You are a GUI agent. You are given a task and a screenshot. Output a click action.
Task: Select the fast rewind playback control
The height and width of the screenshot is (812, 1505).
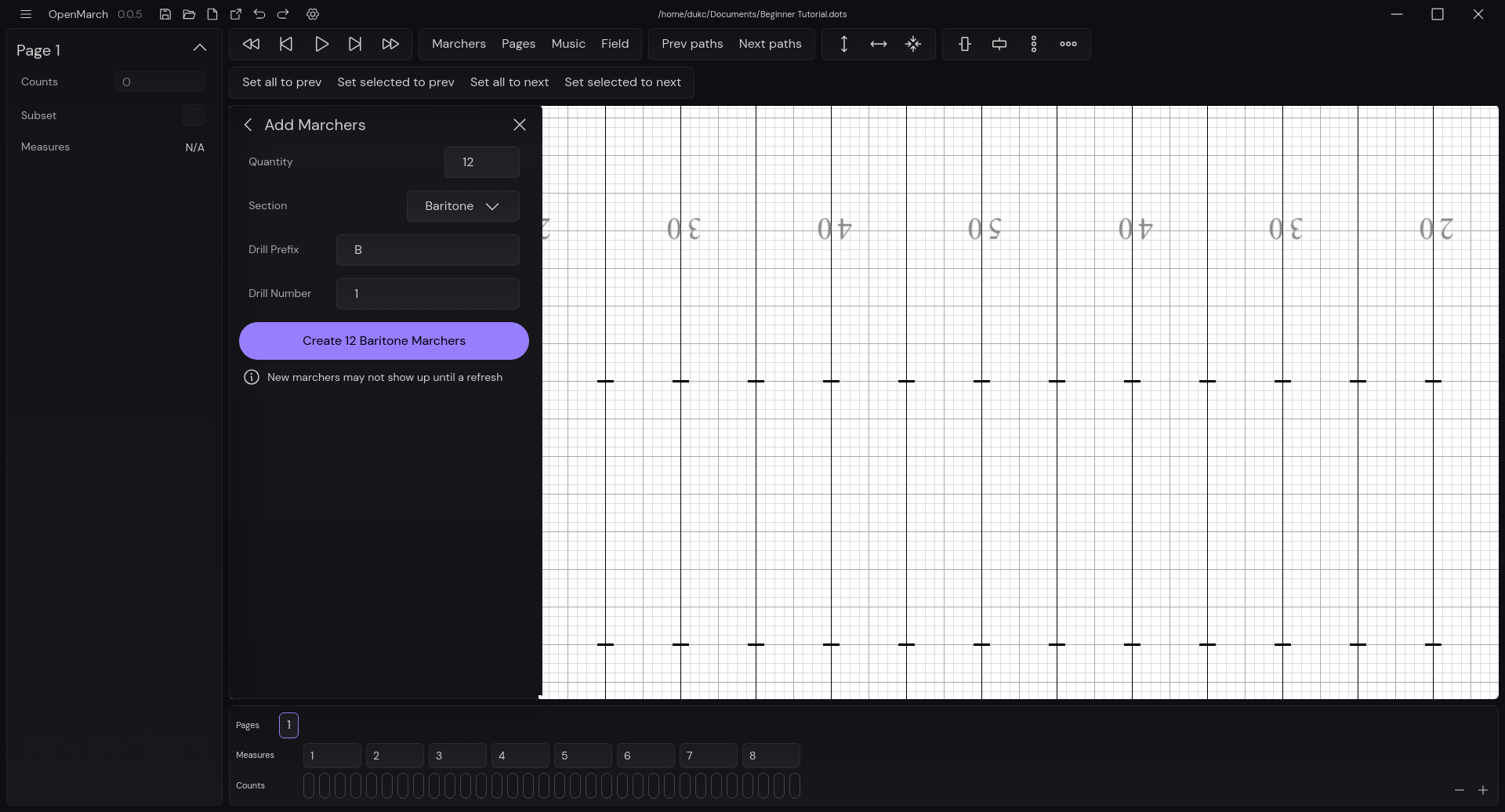(251, 44)
